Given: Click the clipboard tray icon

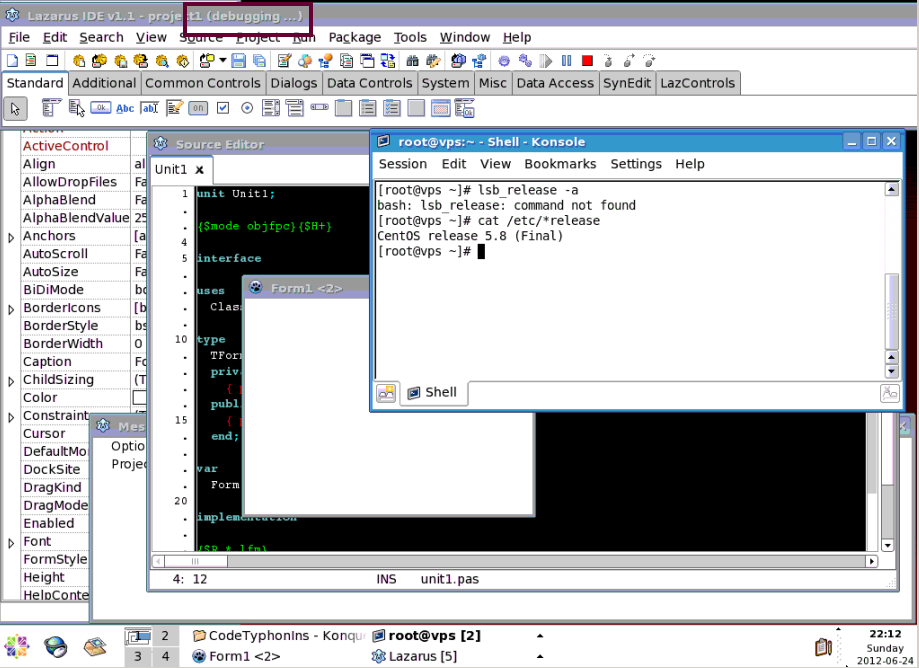Looking at the screenshot, I should pos(823,647).
